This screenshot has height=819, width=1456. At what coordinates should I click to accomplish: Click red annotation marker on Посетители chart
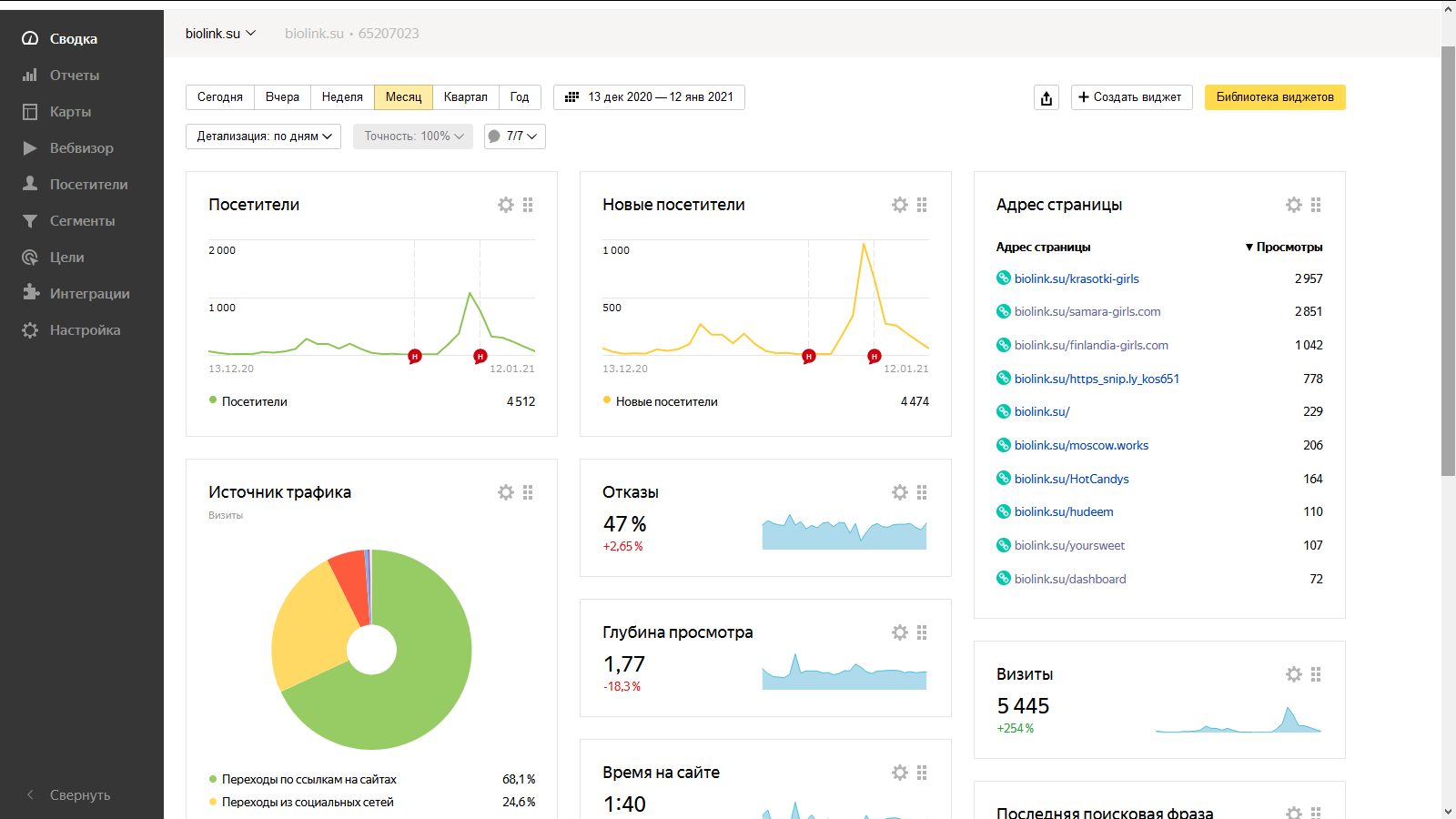tap(415, 356)
